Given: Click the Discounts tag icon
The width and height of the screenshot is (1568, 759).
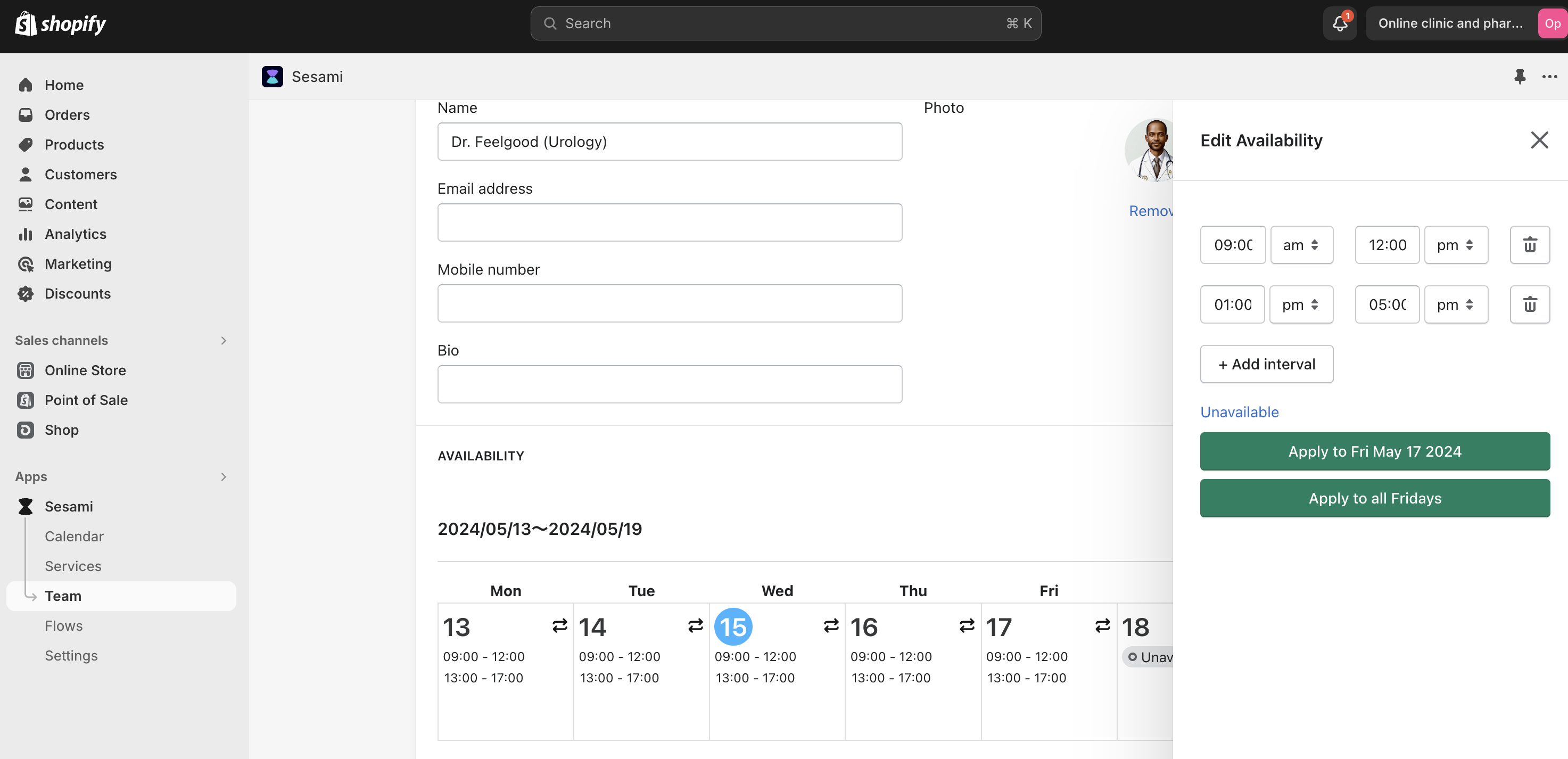Looking at the screenshot, I should pyautogui.click(x=26, y=293).
